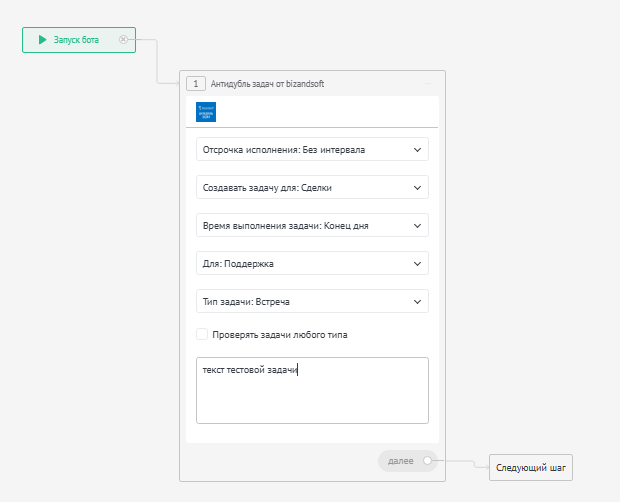Open the Для: Поддержка dropdown

point(312,263)
